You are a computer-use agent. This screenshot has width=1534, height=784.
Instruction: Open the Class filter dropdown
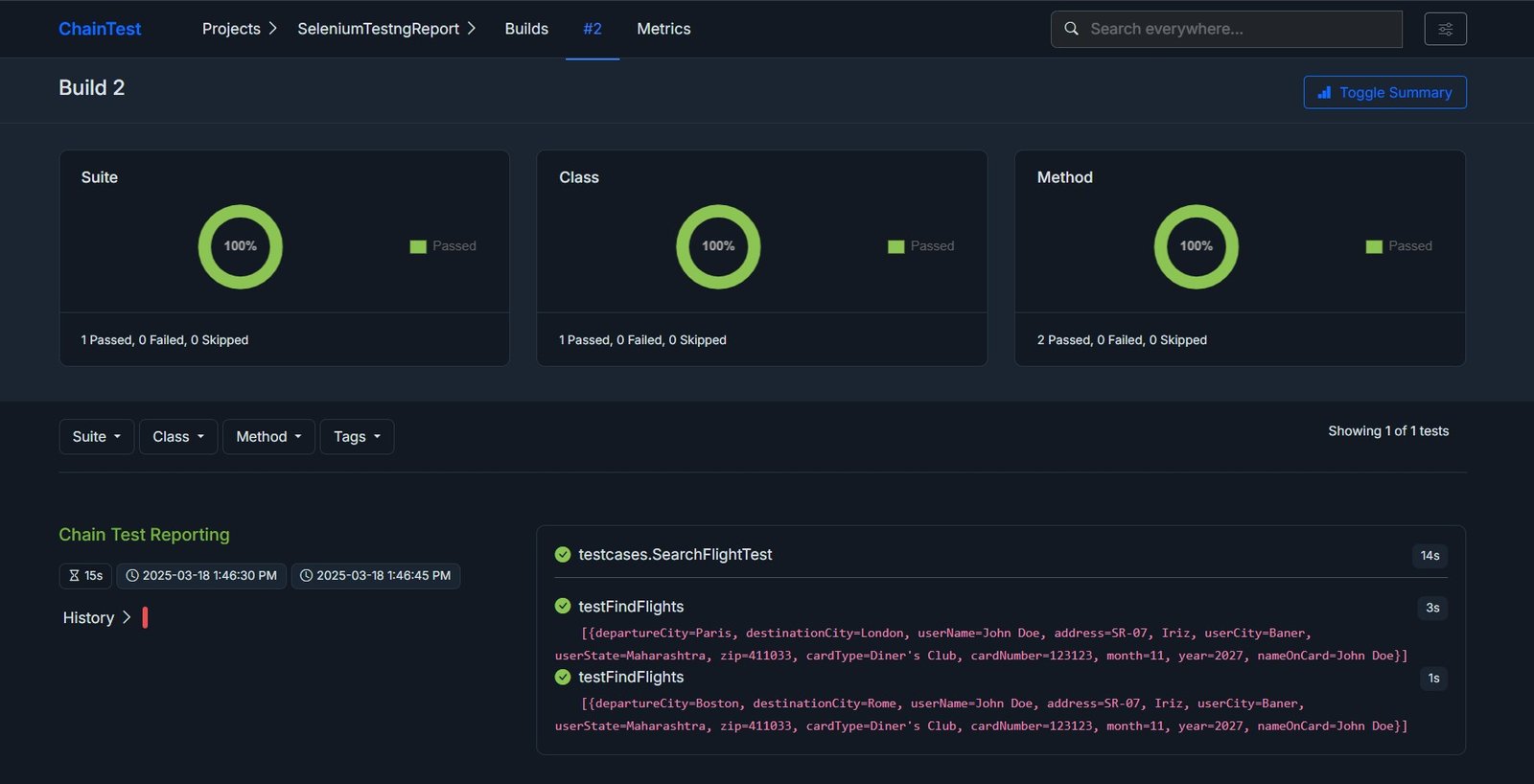pos(178,437)
